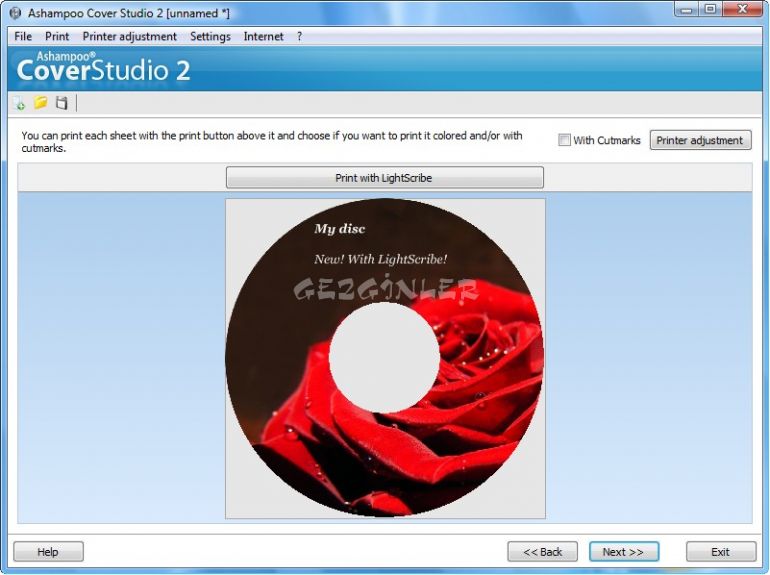Click the Open project folder icon
Viewport: 770px width, 575px height.
(x=40, y=103)
